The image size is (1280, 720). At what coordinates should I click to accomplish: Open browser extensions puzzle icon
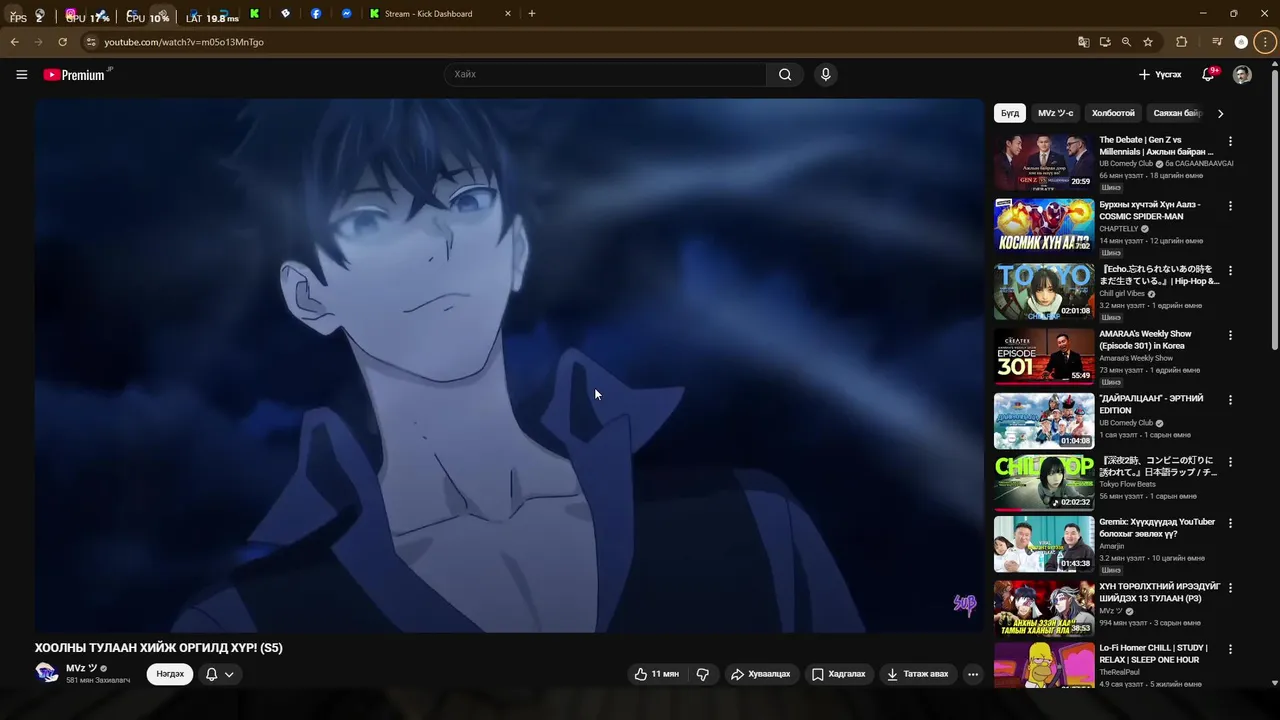click(x=1181, y=42)
